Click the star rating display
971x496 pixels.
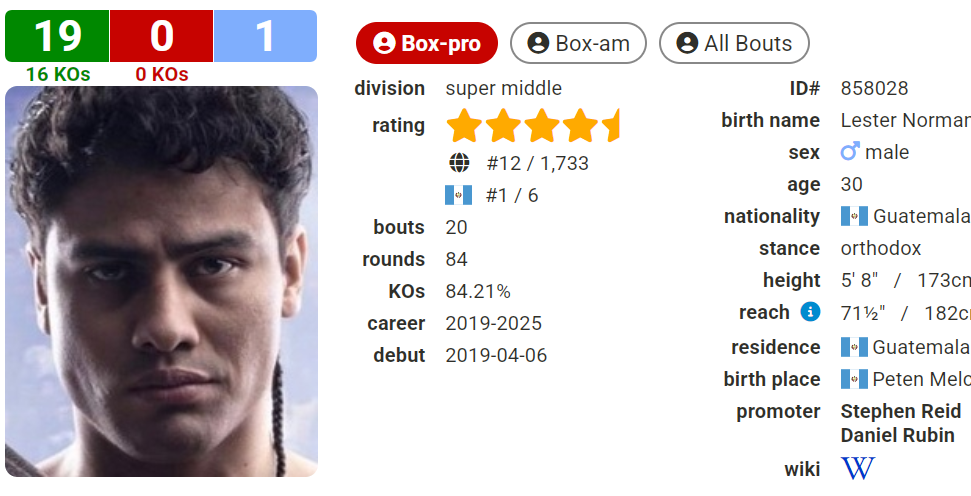click(533, 126)
